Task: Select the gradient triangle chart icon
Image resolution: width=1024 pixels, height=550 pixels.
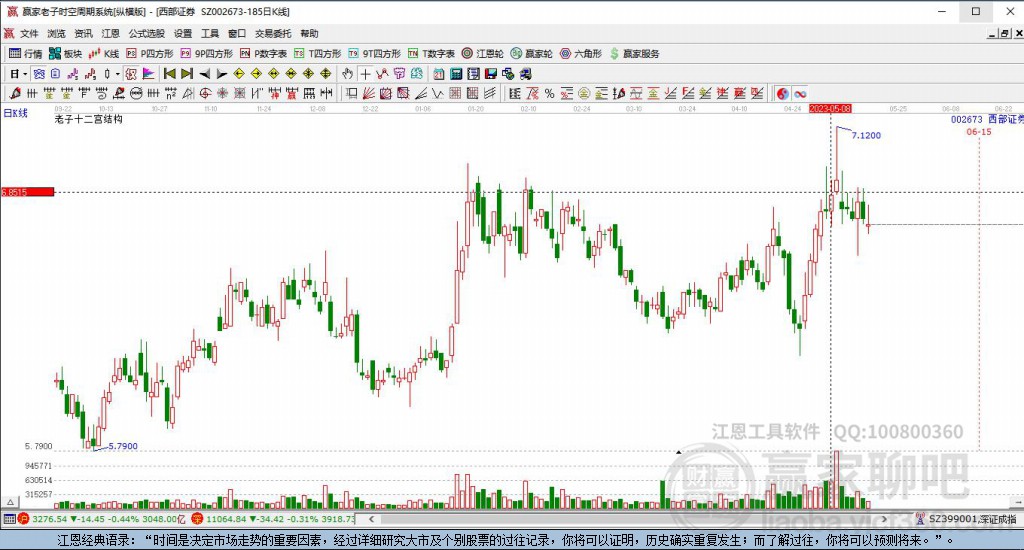Action: pyautogui.click(x=148, y=74)
